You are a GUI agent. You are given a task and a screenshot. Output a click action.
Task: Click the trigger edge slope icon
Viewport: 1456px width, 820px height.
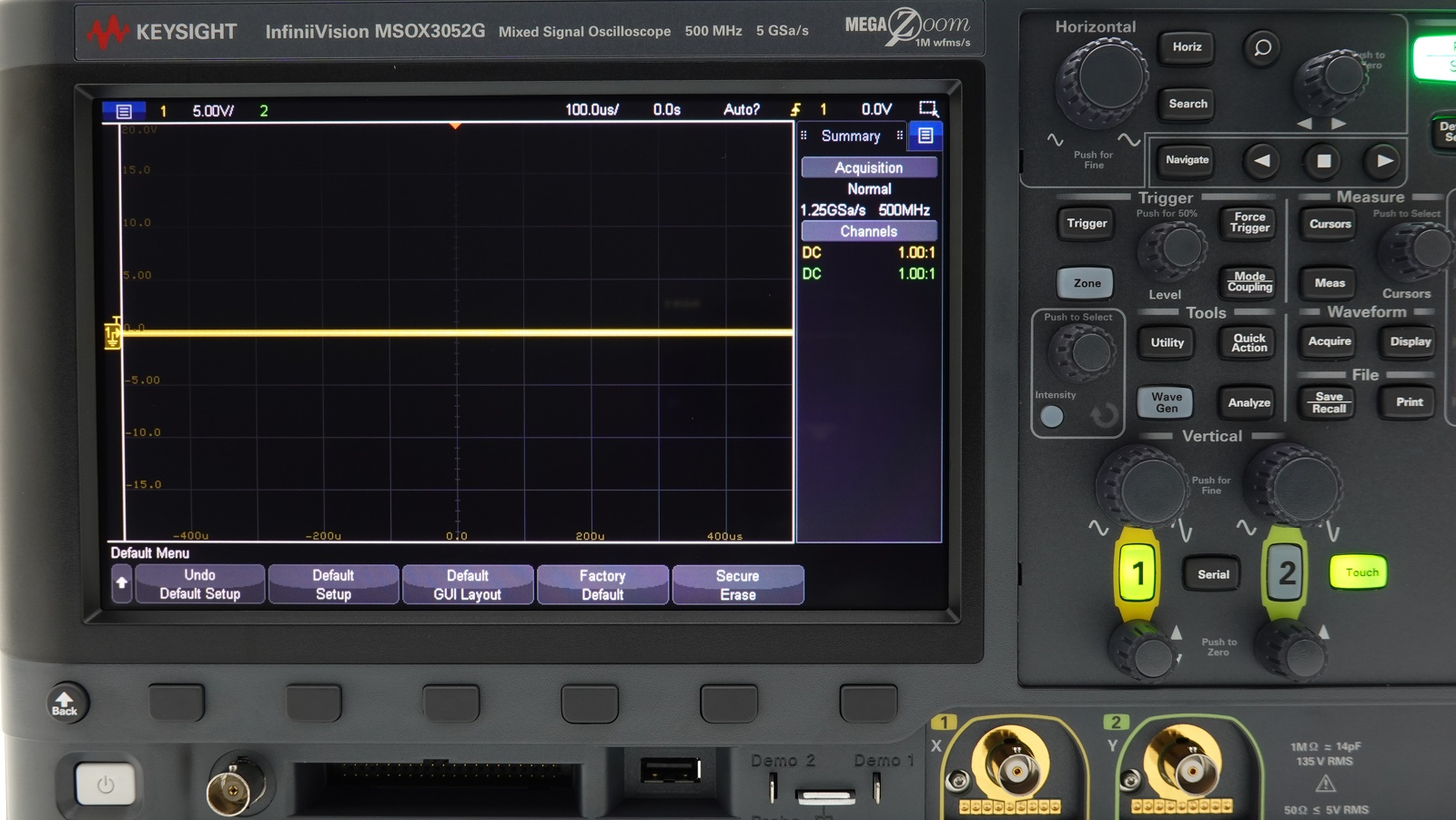point(795,110)
